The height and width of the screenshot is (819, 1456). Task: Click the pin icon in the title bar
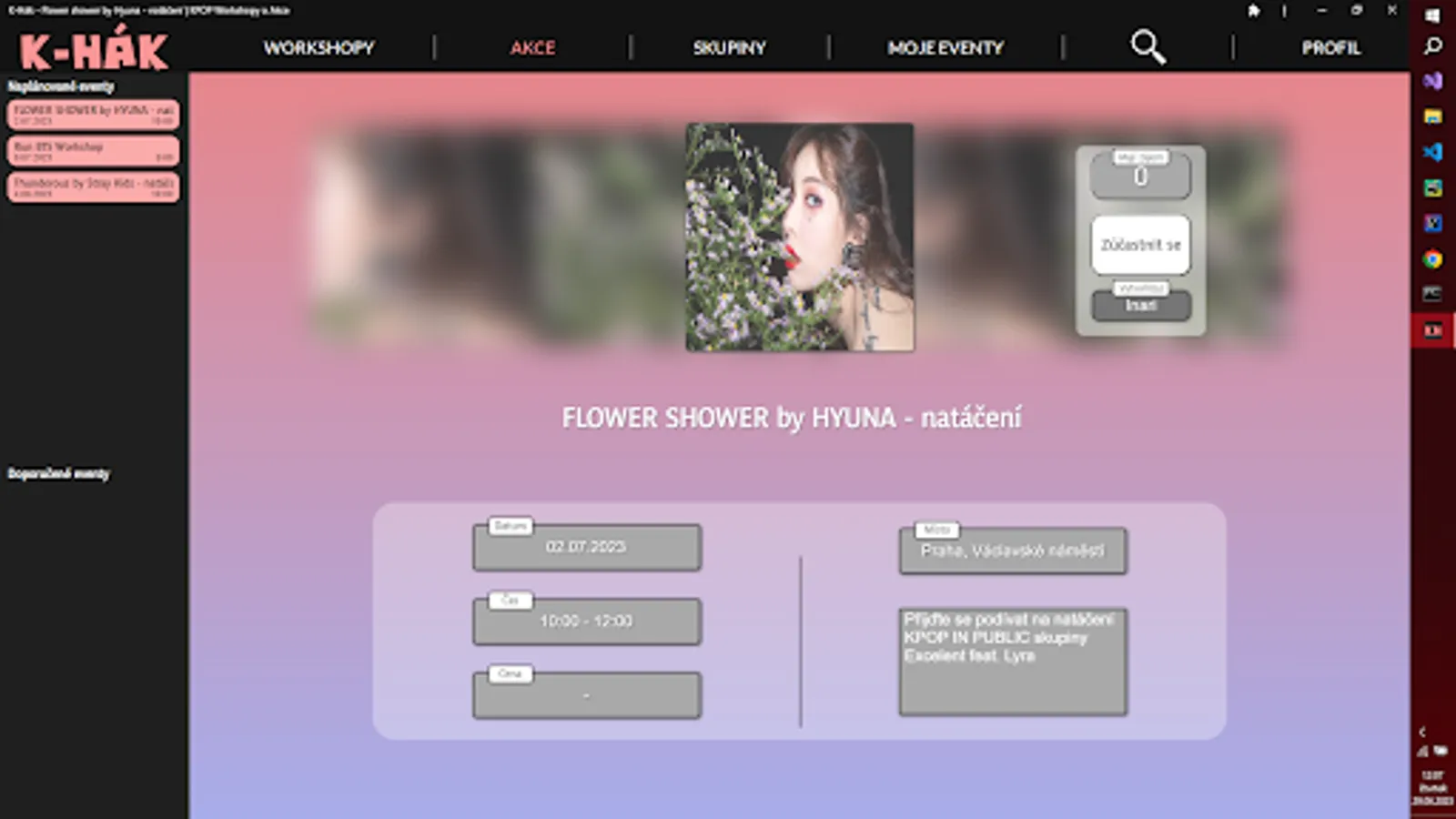point(1254,11)
